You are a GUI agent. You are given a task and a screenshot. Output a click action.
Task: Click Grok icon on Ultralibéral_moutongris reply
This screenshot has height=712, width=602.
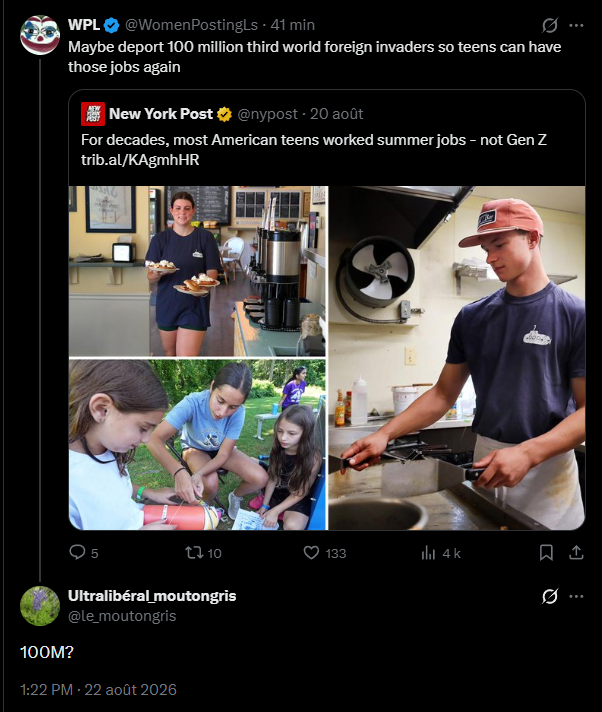coord(549,596)
